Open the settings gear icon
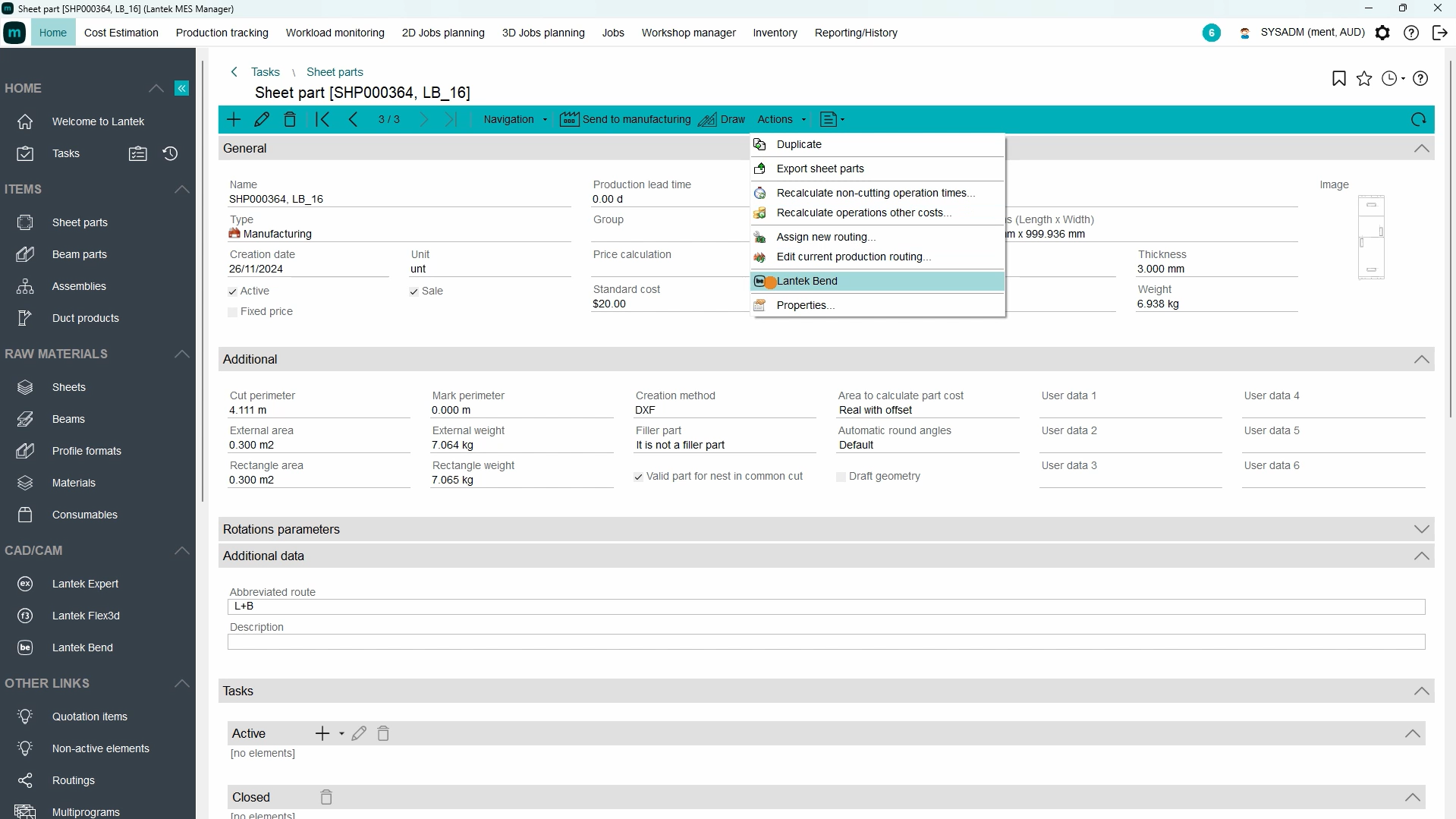 click(1382, 33)
